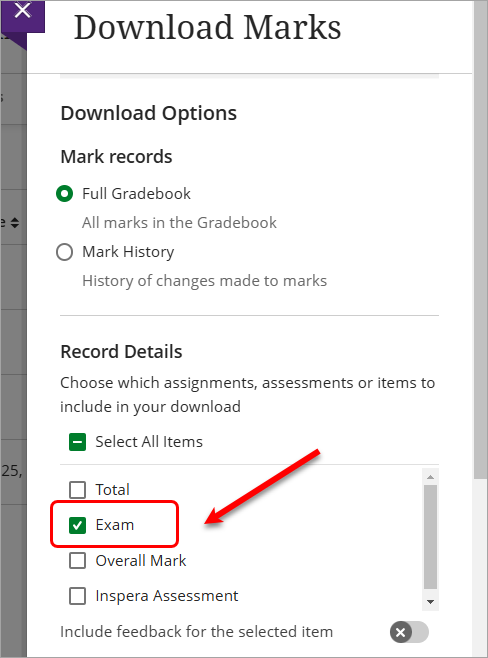Image resolution: width=488 pixels, height=658 pixels.
Task: Click the Exam label text
Action: pyautogui.click(x=115, y=525)
